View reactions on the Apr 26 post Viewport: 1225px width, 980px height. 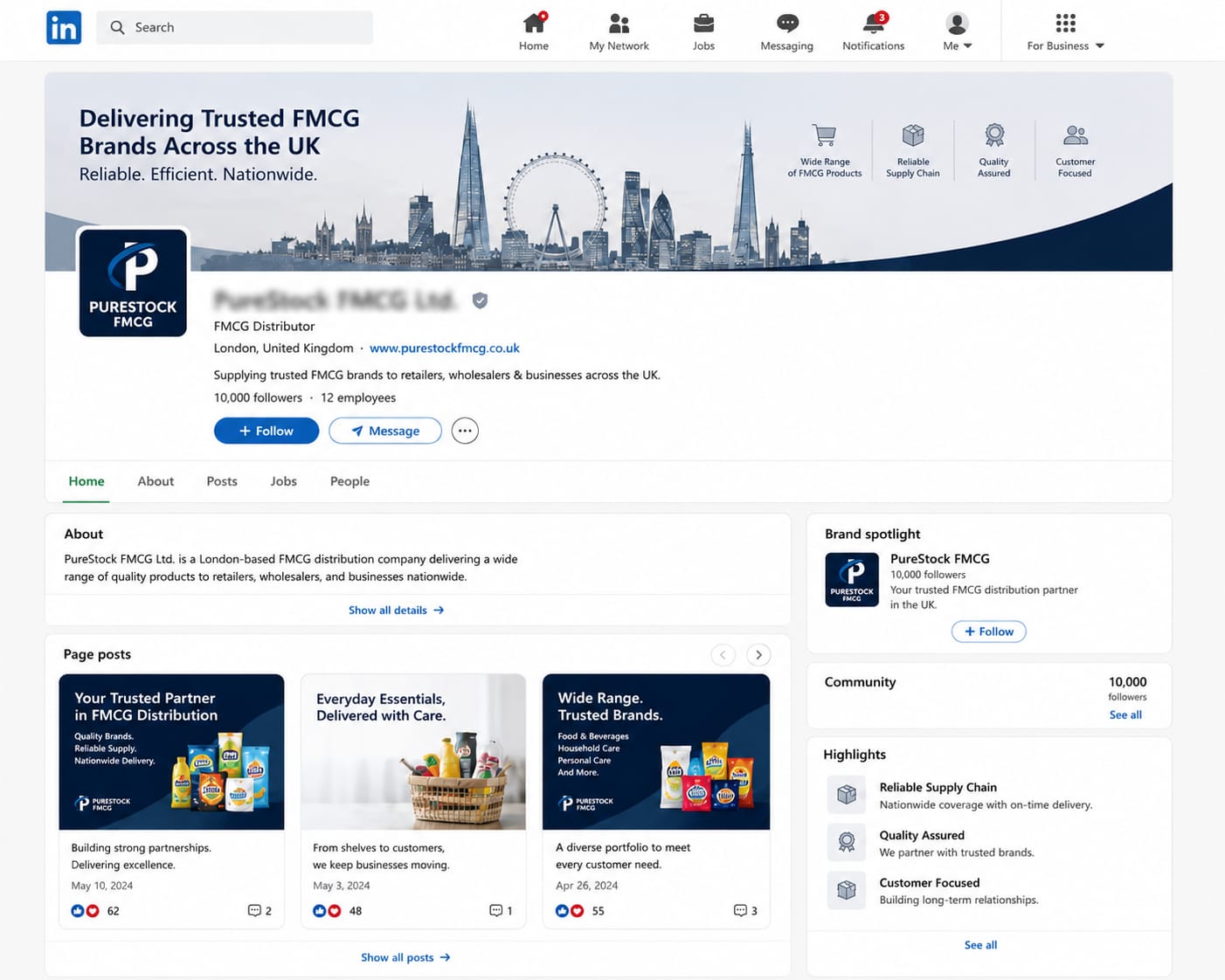(580, 910)
